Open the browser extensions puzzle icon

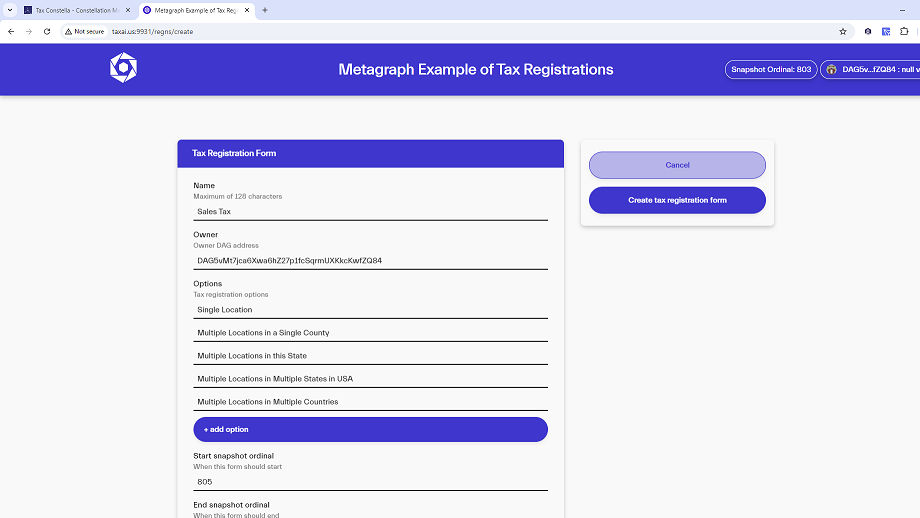click(x=904, y=32)
